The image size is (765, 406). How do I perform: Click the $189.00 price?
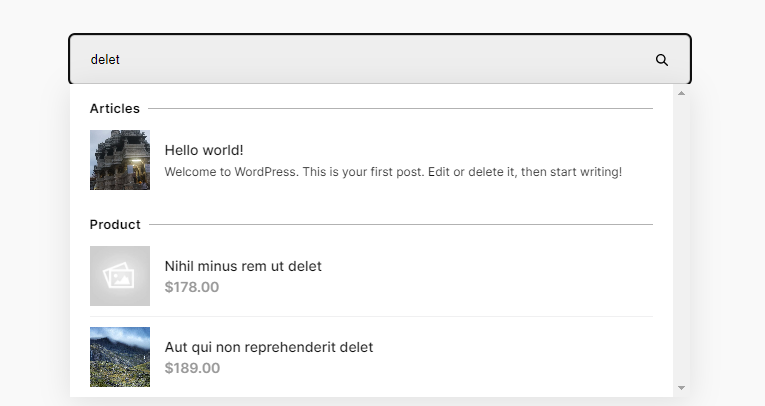coord(192,368)
